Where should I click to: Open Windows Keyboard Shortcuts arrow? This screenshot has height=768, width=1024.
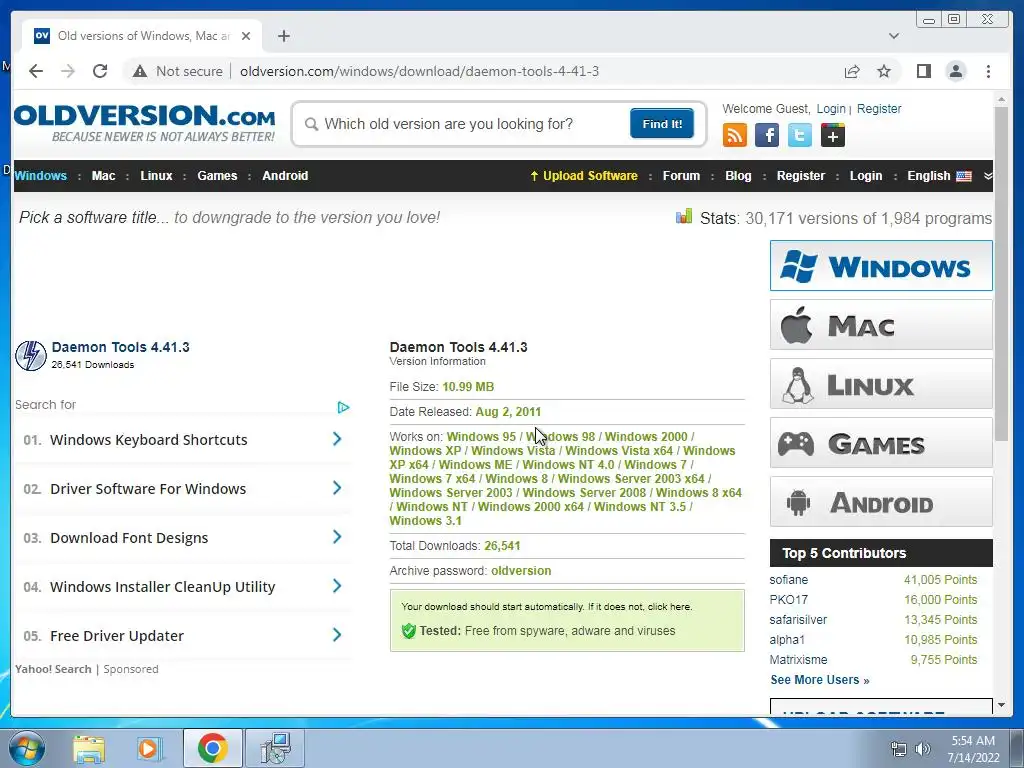(x=337, y=439)
